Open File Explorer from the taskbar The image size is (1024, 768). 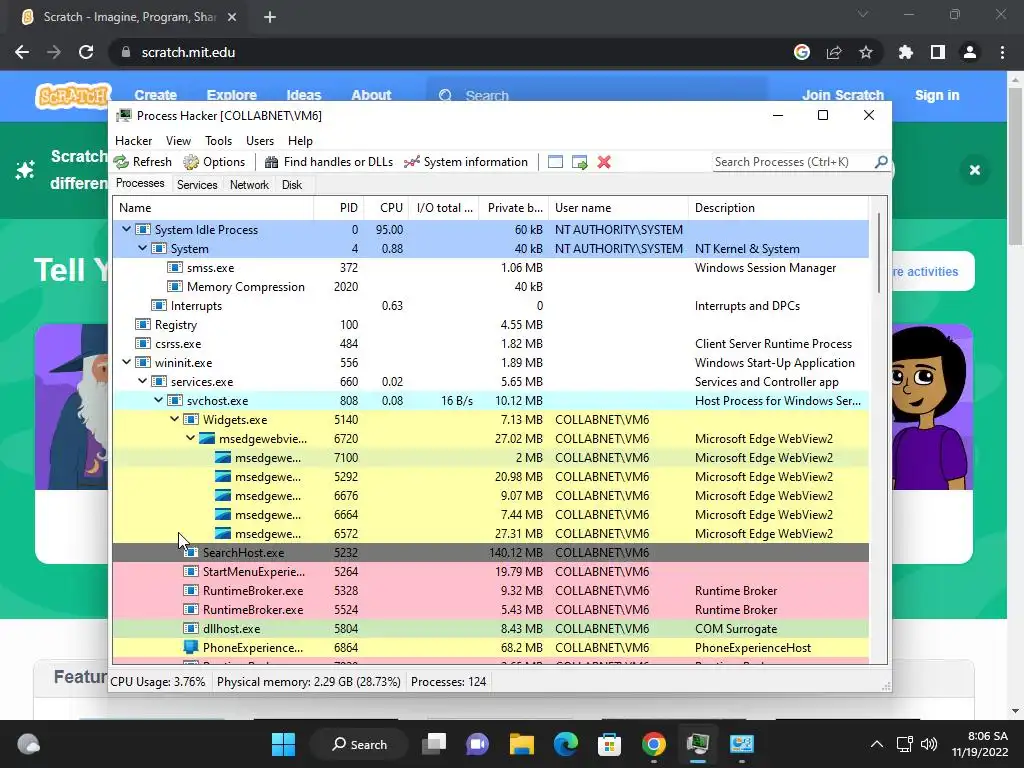click(522, 744)
